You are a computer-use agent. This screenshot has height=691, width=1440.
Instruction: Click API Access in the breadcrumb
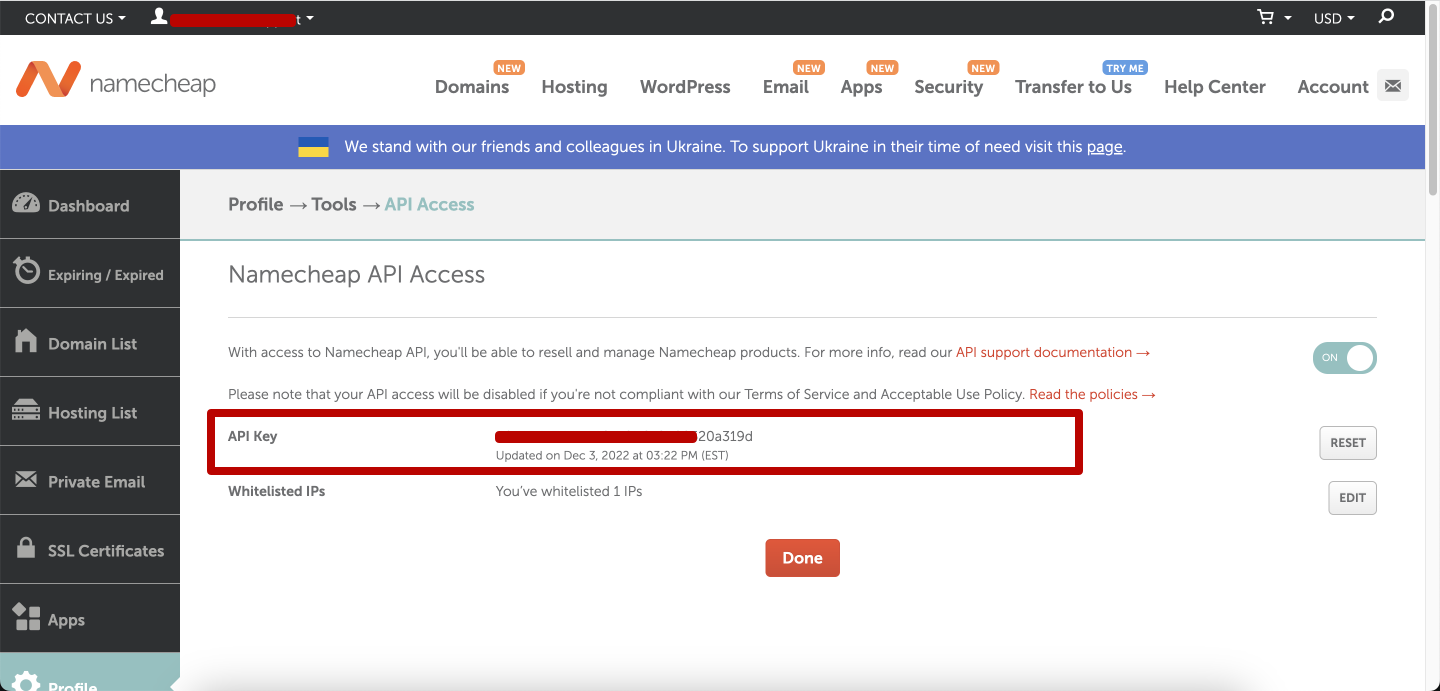429,204
